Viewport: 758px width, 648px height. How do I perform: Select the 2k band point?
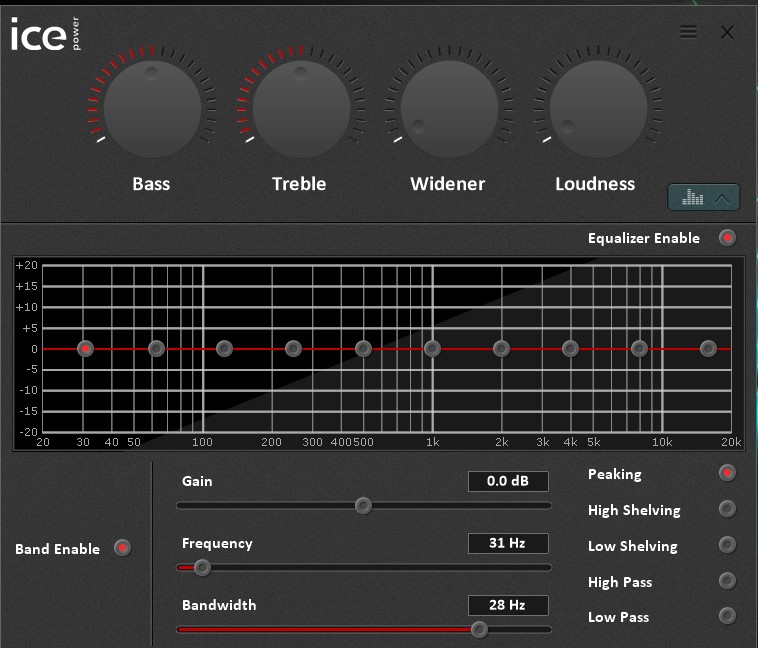coord(501,349)
